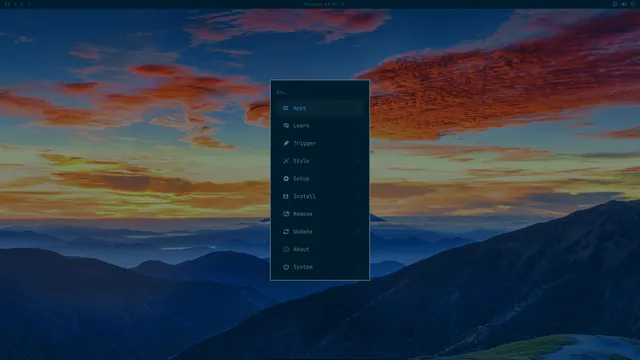Choose the Trigger menu entry
Viewport: 640px width, 360px height.
(320, 143)
